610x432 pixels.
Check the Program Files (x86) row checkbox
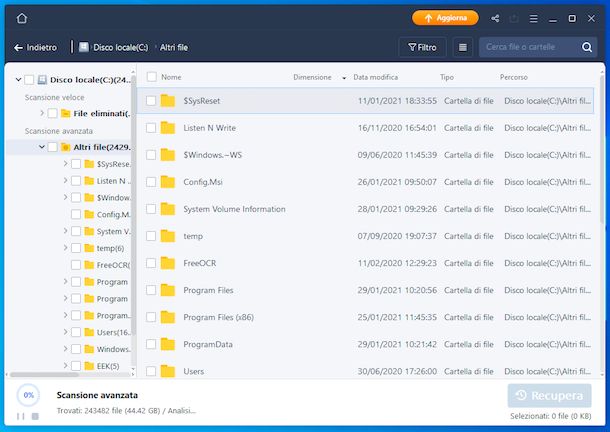click(x=151, y=317)
